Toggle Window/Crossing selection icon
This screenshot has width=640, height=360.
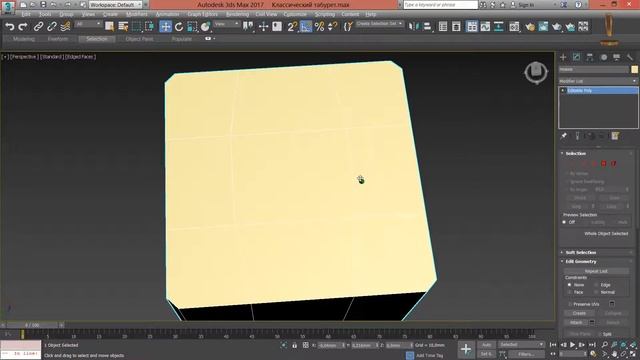[x=149, y=27]
